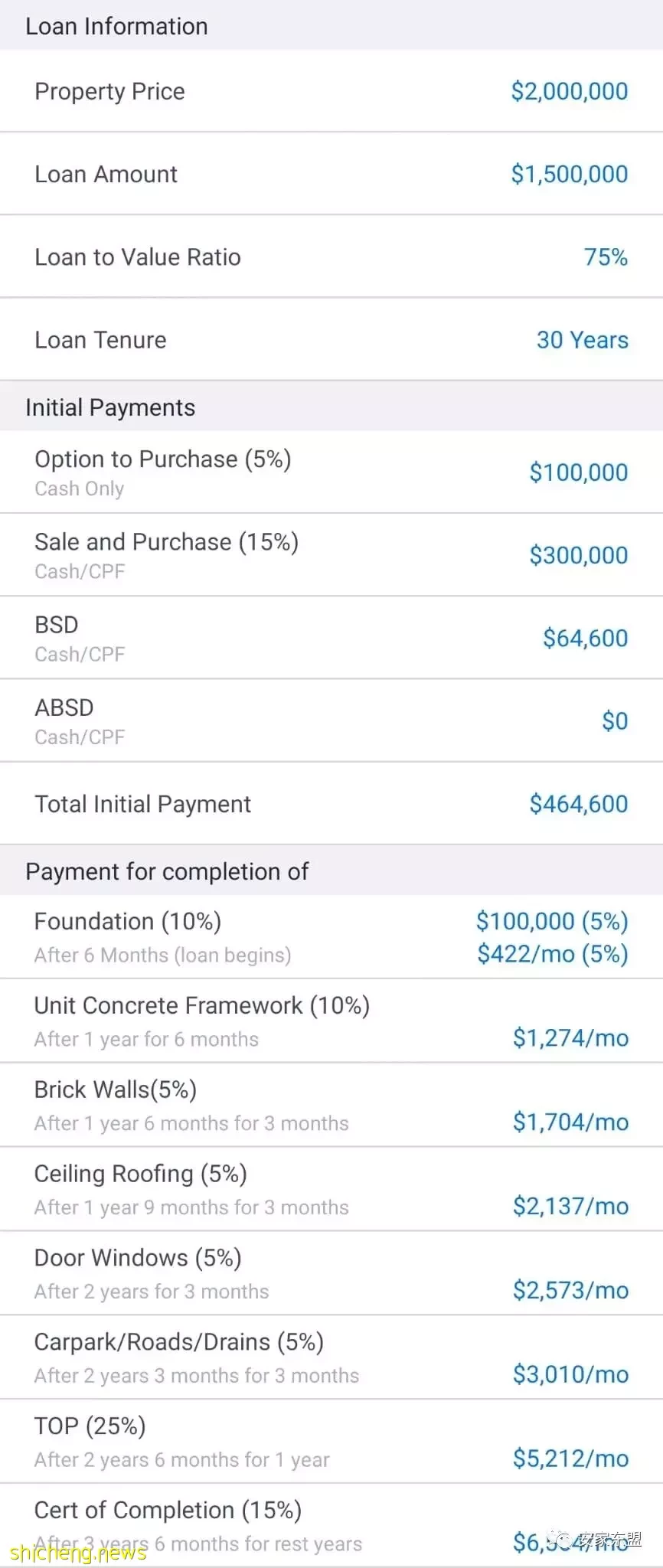
Task: Open the Loan to Value Ratio 75% value
Action: 606,256
